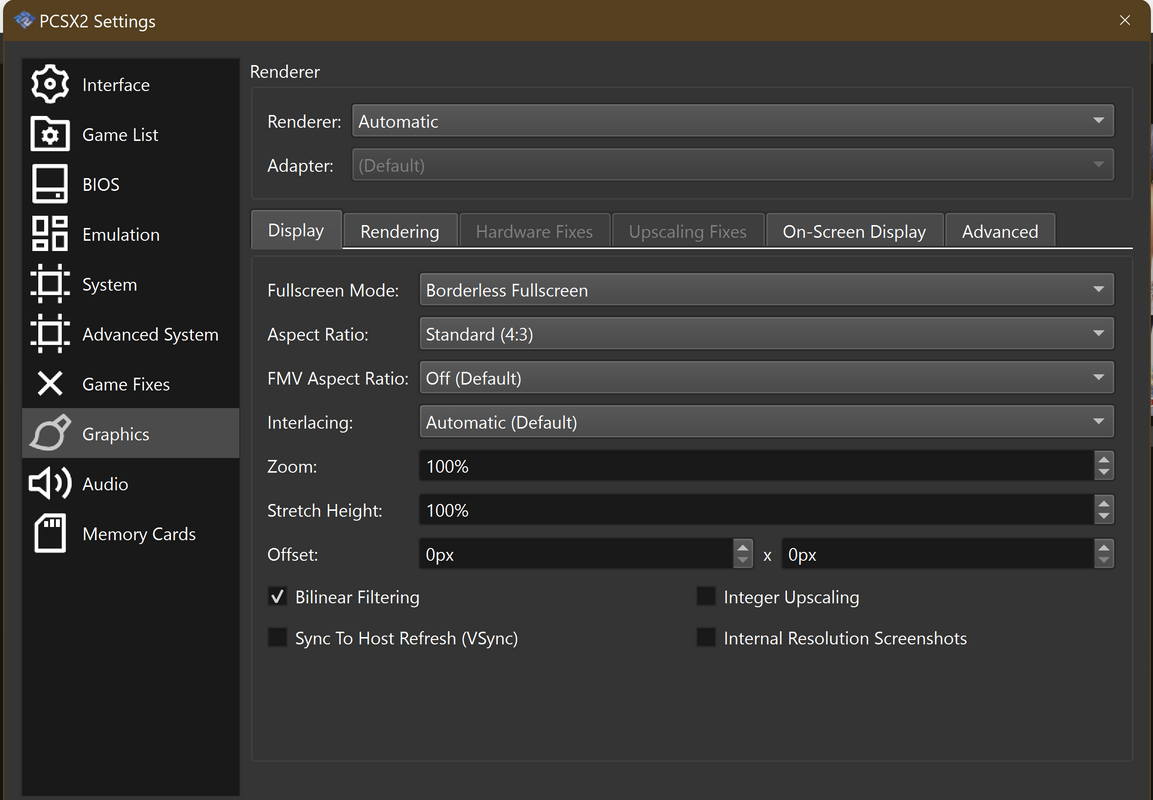1153x800 pixels.
Task: Expand the Renderer dropdown
Action: coord(732,122)
